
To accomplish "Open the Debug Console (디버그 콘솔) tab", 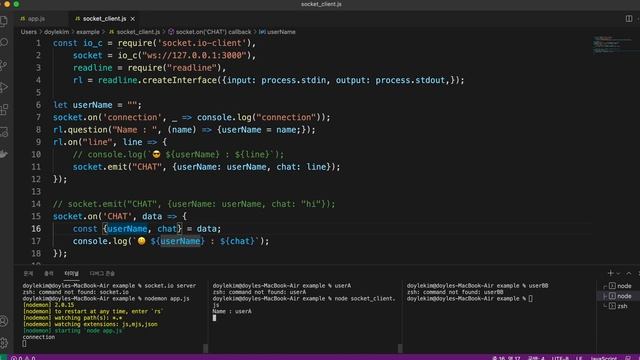I will click(102, 273).
